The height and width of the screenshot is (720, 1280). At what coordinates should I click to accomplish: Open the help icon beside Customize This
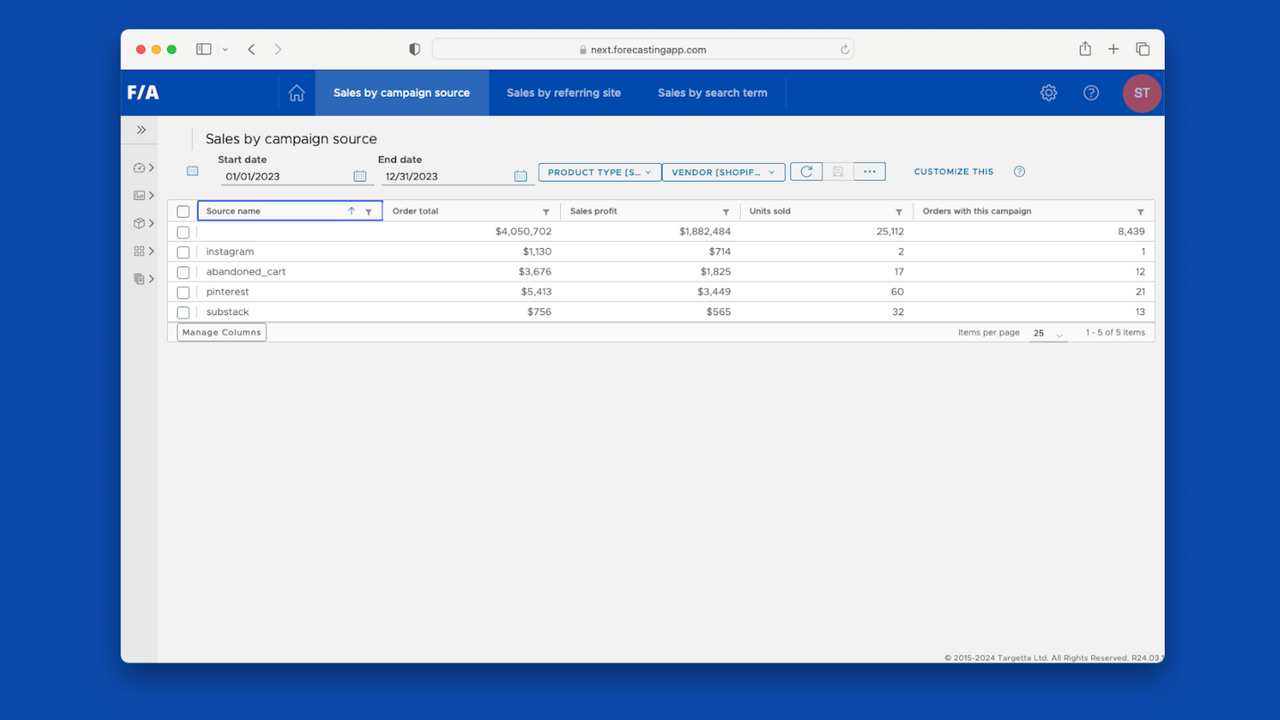click(x=1019, y=172)
